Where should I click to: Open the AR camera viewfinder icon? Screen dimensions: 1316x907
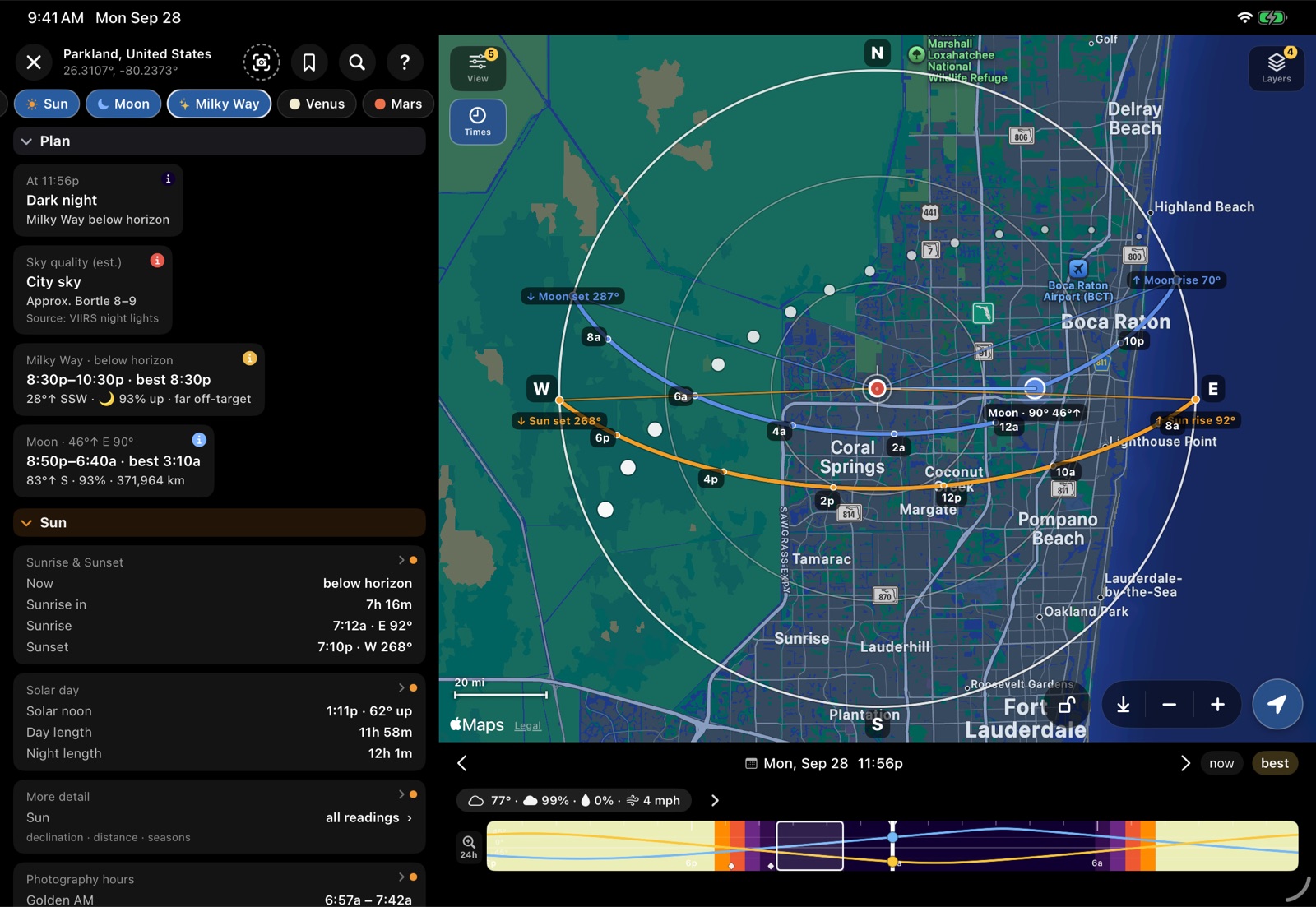pos(262,62)
